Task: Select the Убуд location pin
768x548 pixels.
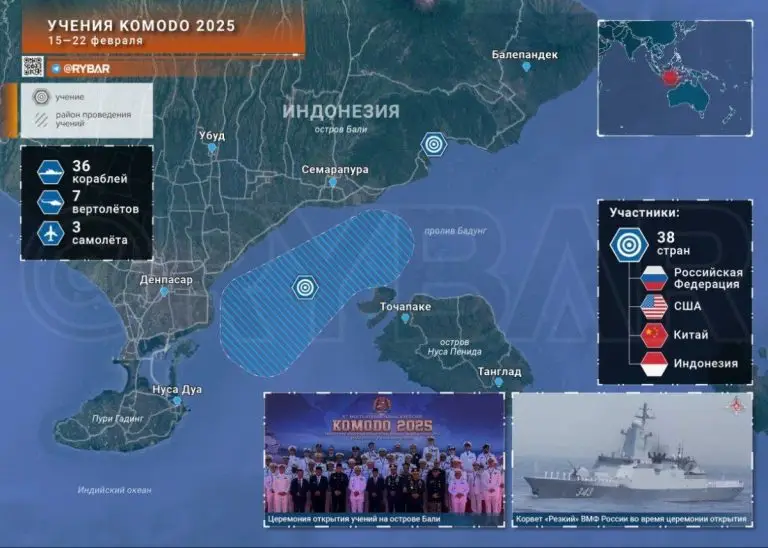Action: pos(212,148)
